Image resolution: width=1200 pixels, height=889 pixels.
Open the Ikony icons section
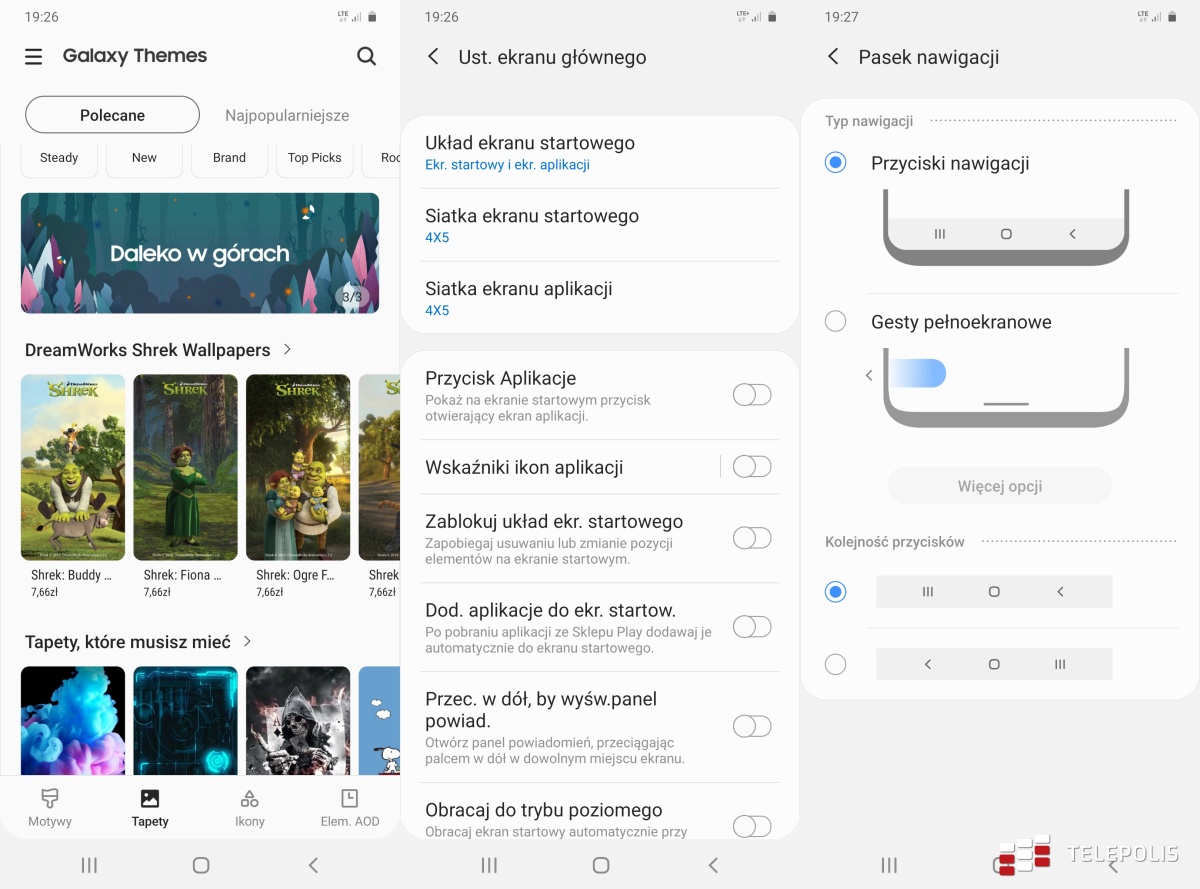250,808
